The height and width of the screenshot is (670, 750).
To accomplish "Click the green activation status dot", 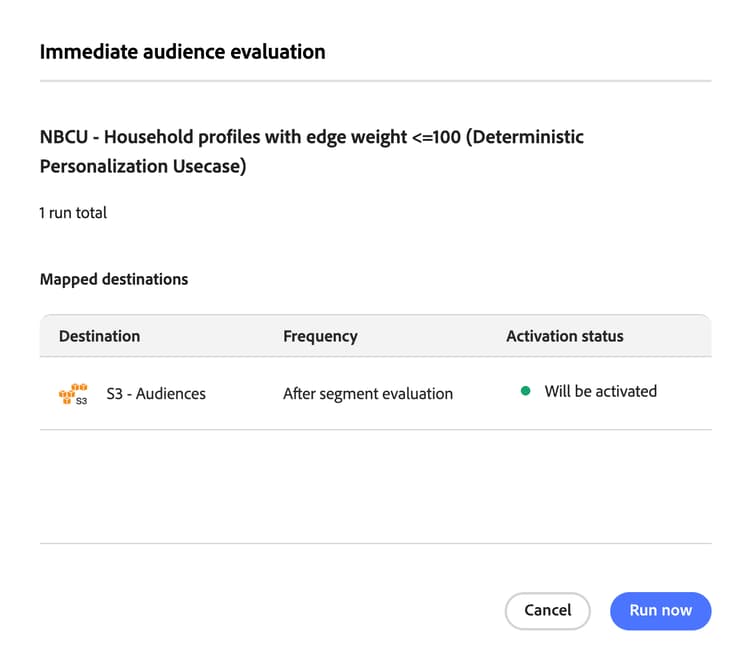I will 525,391.
